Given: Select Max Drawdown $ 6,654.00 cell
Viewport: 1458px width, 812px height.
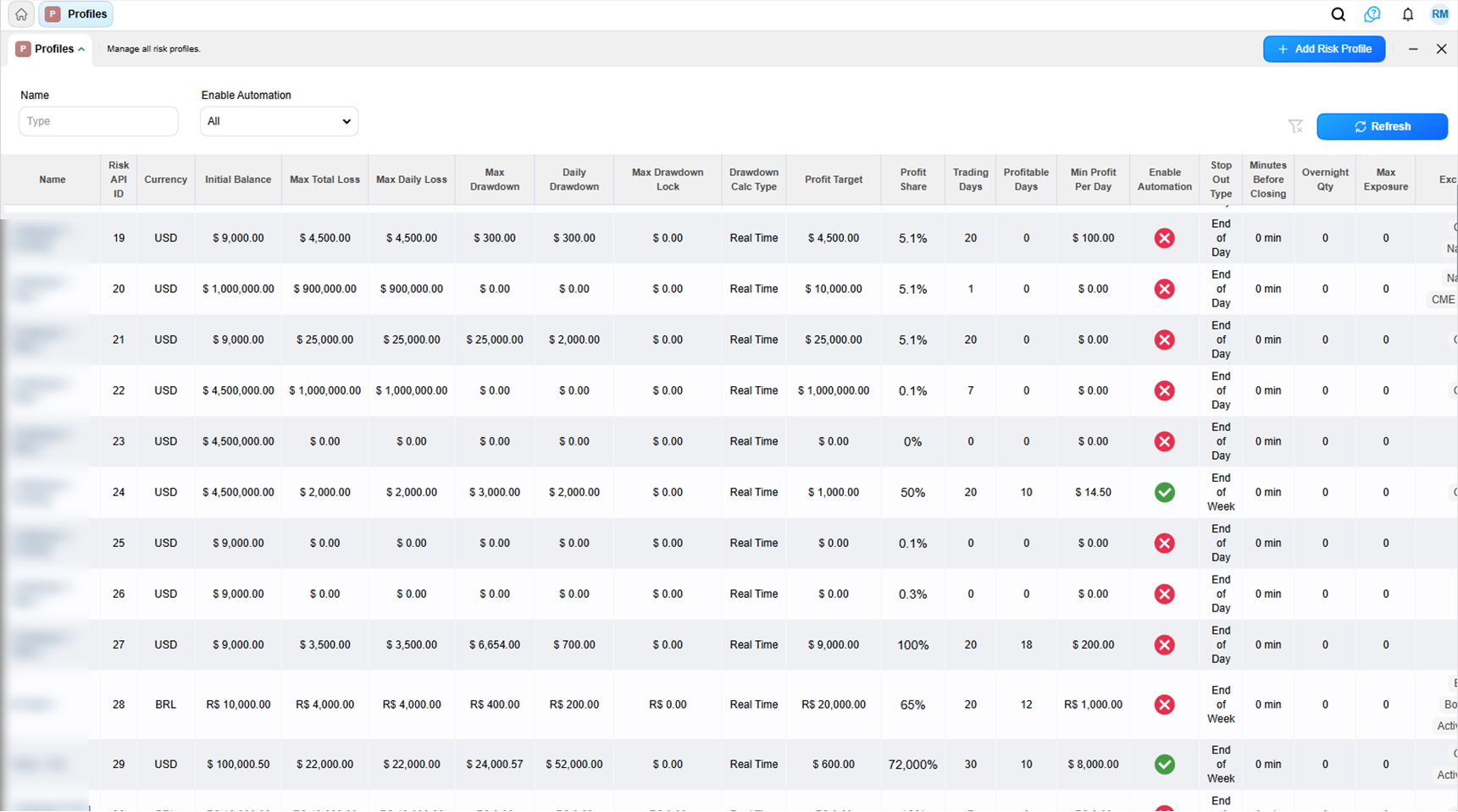Looking at the screenshot, I should [x=494, y=644].
